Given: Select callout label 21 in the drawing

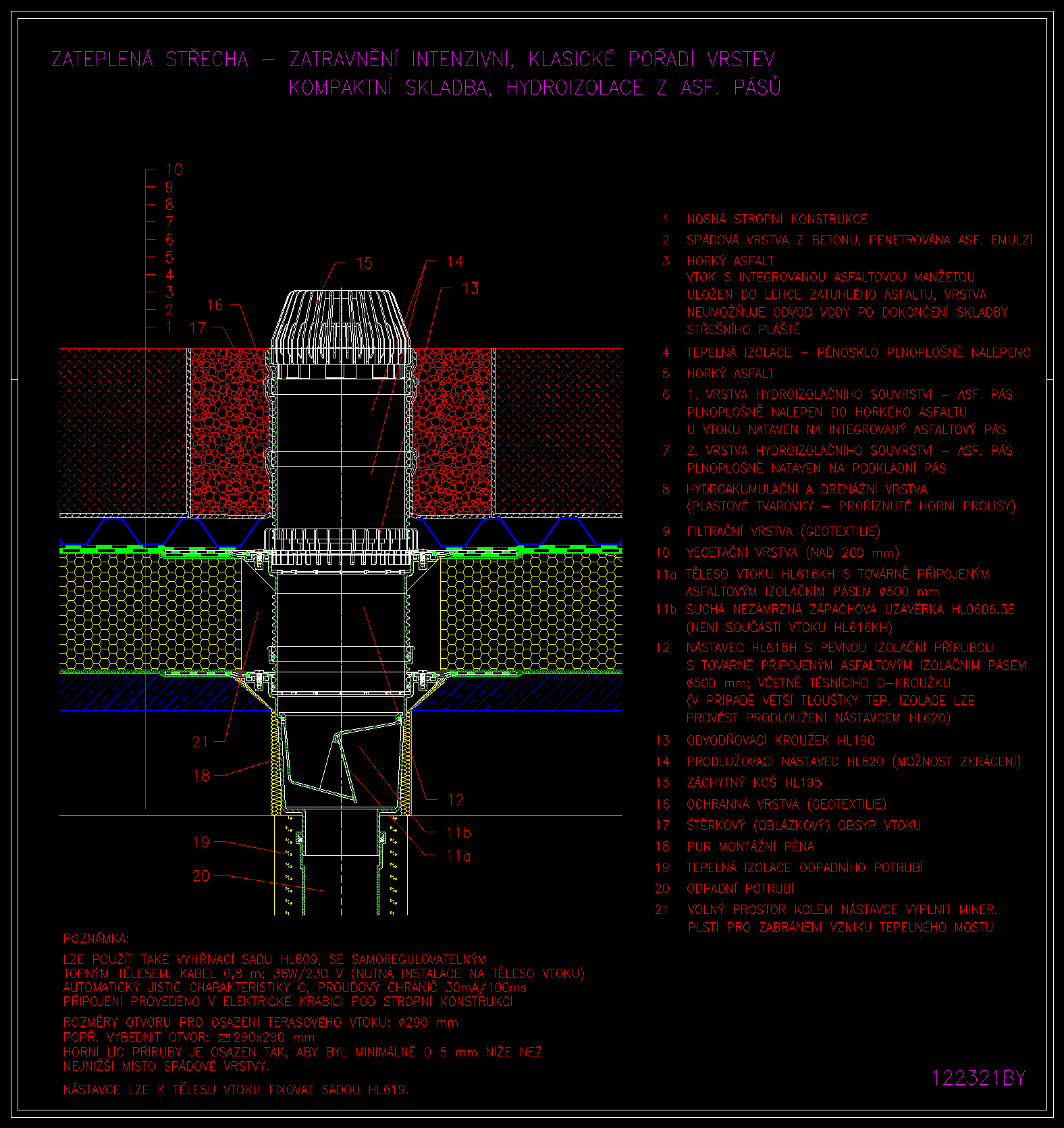Looking at the screenshot, I should (x=201, y=742).
